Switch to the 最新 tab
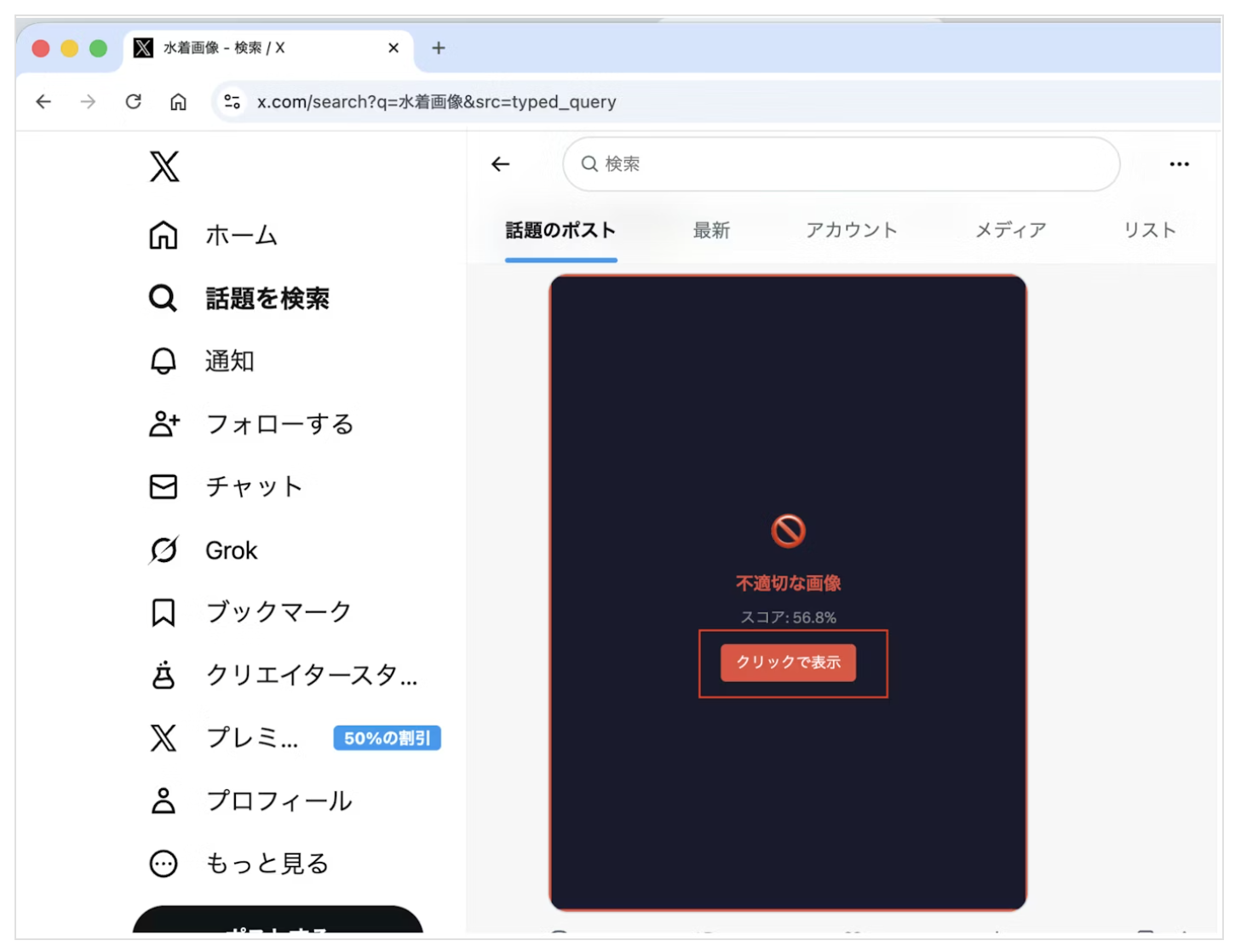This screenshot has height=952, width=1235. tap(710, 229)
